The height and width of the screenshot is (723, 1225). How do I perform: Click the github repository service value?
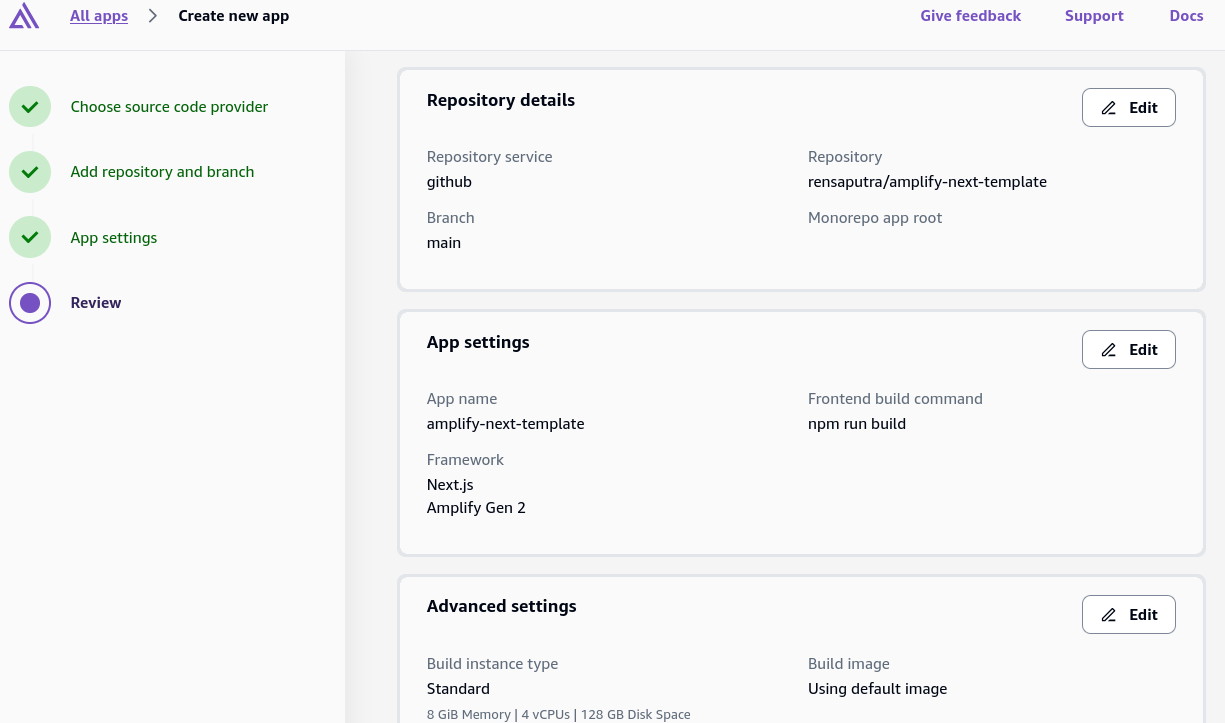(449, 182)
